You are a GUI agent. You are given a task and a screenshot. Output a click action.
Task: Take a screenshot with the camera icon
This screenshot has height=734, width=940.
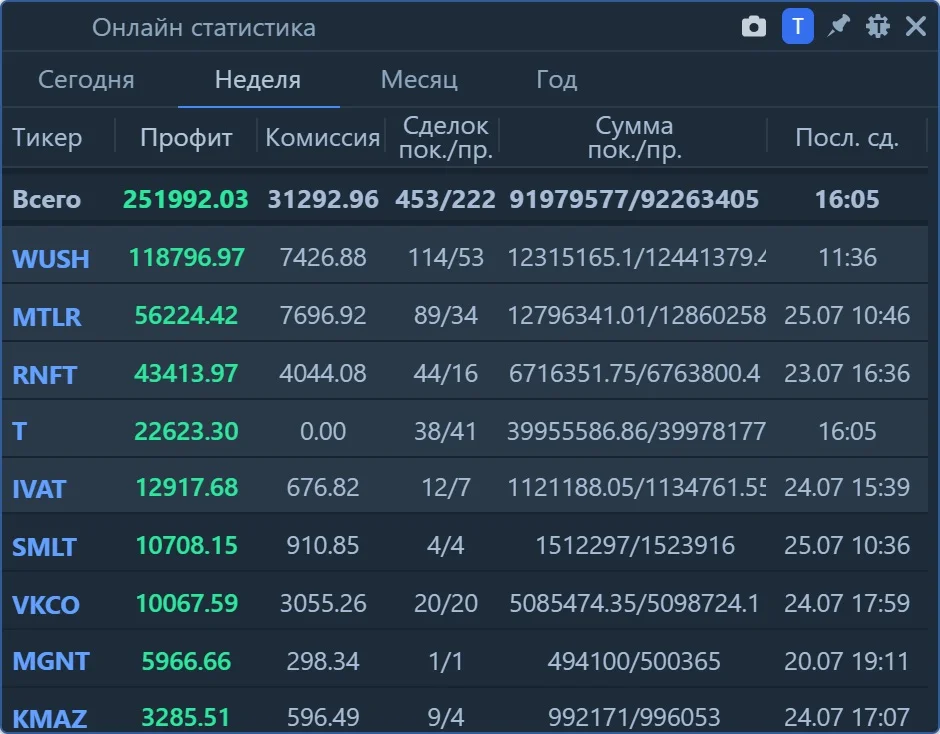click(x=754, y=27)
